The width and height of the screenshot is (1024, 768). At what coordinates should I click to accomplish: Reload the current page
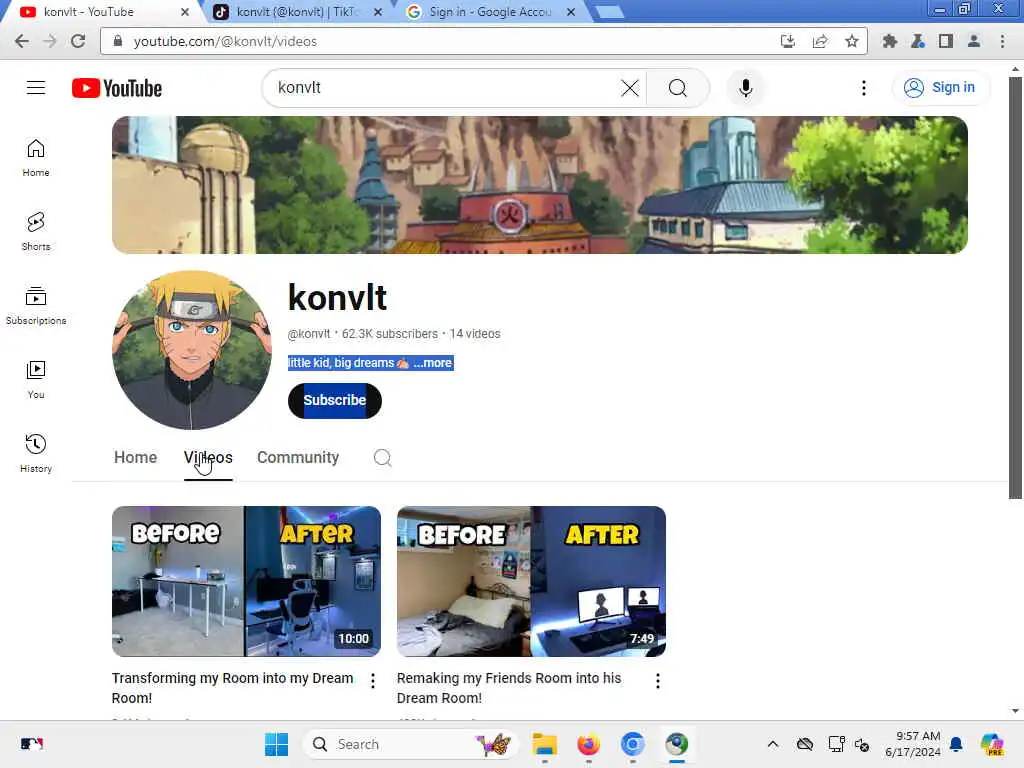[x=78, y=41]
